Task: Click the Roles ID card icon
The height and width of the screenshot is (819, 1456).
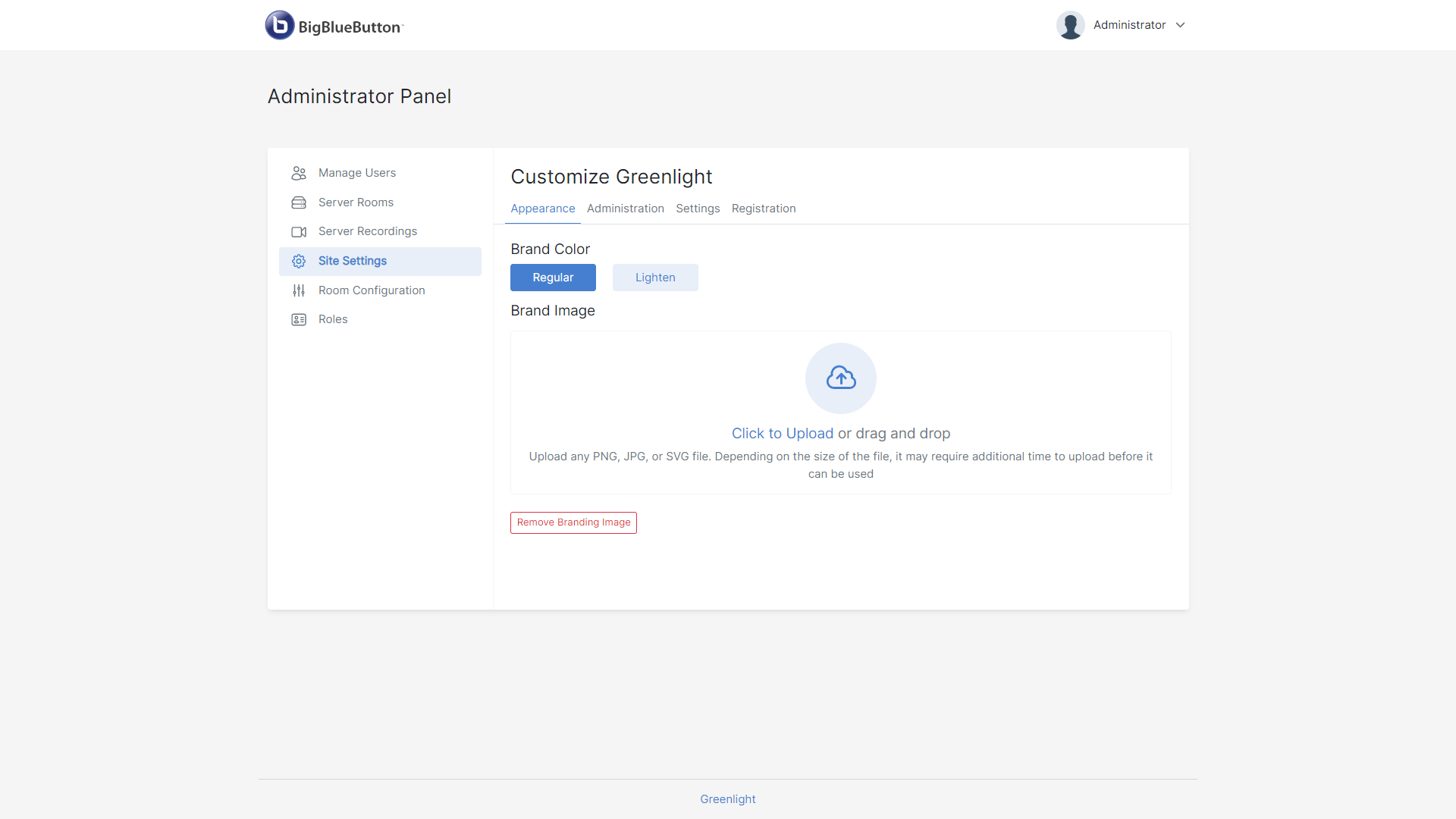Action: [299, 319]
